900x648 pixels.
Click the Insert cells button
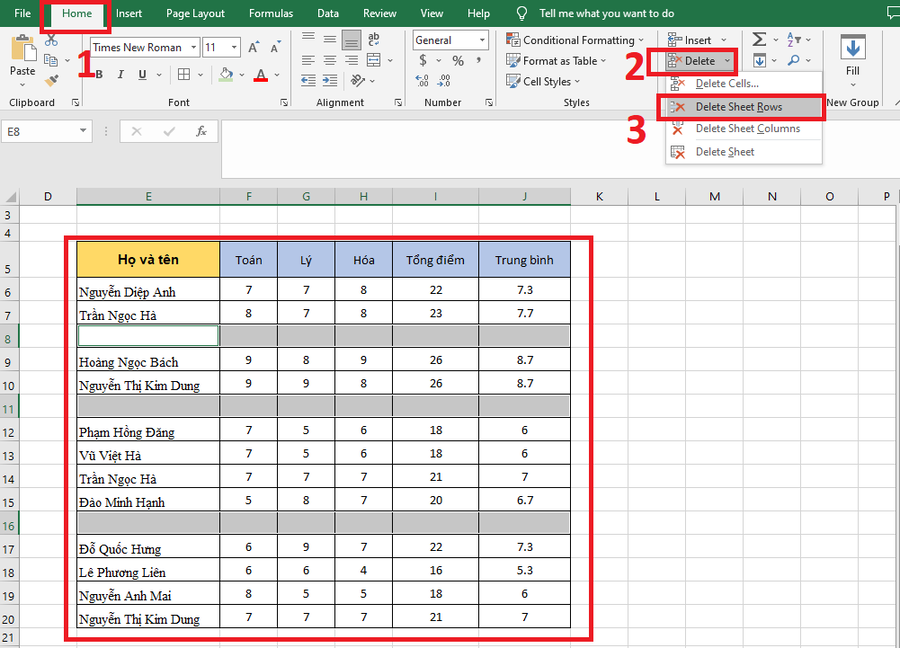click(690, 40)
